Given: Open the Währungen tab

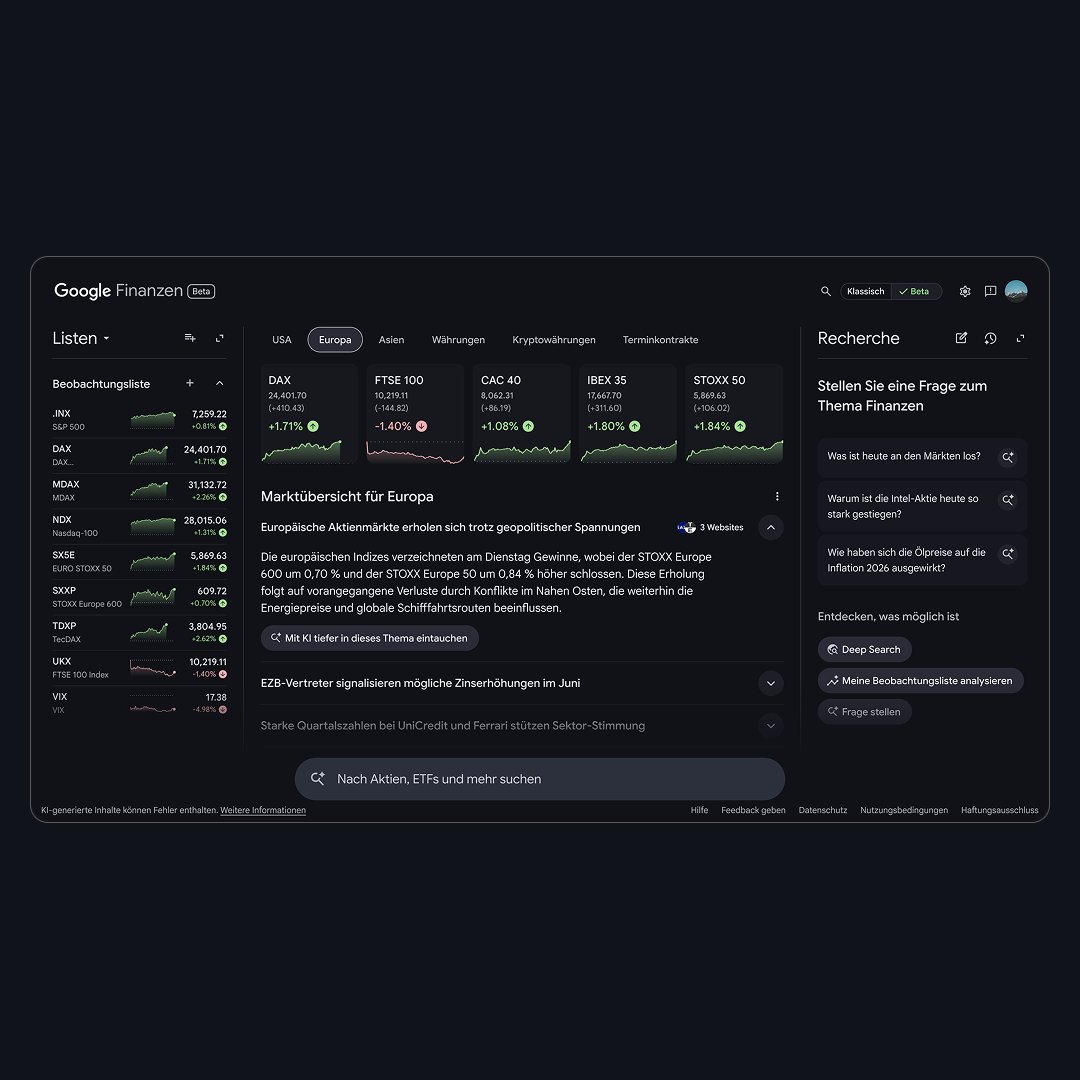Looking at the screenshot, I should [458, 340].
